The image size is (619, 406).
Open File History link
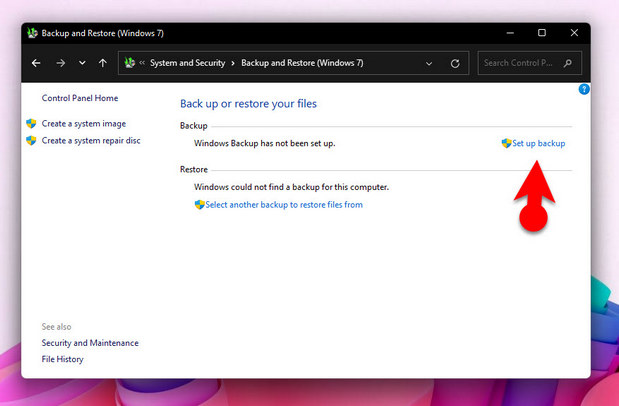[62, 359]
